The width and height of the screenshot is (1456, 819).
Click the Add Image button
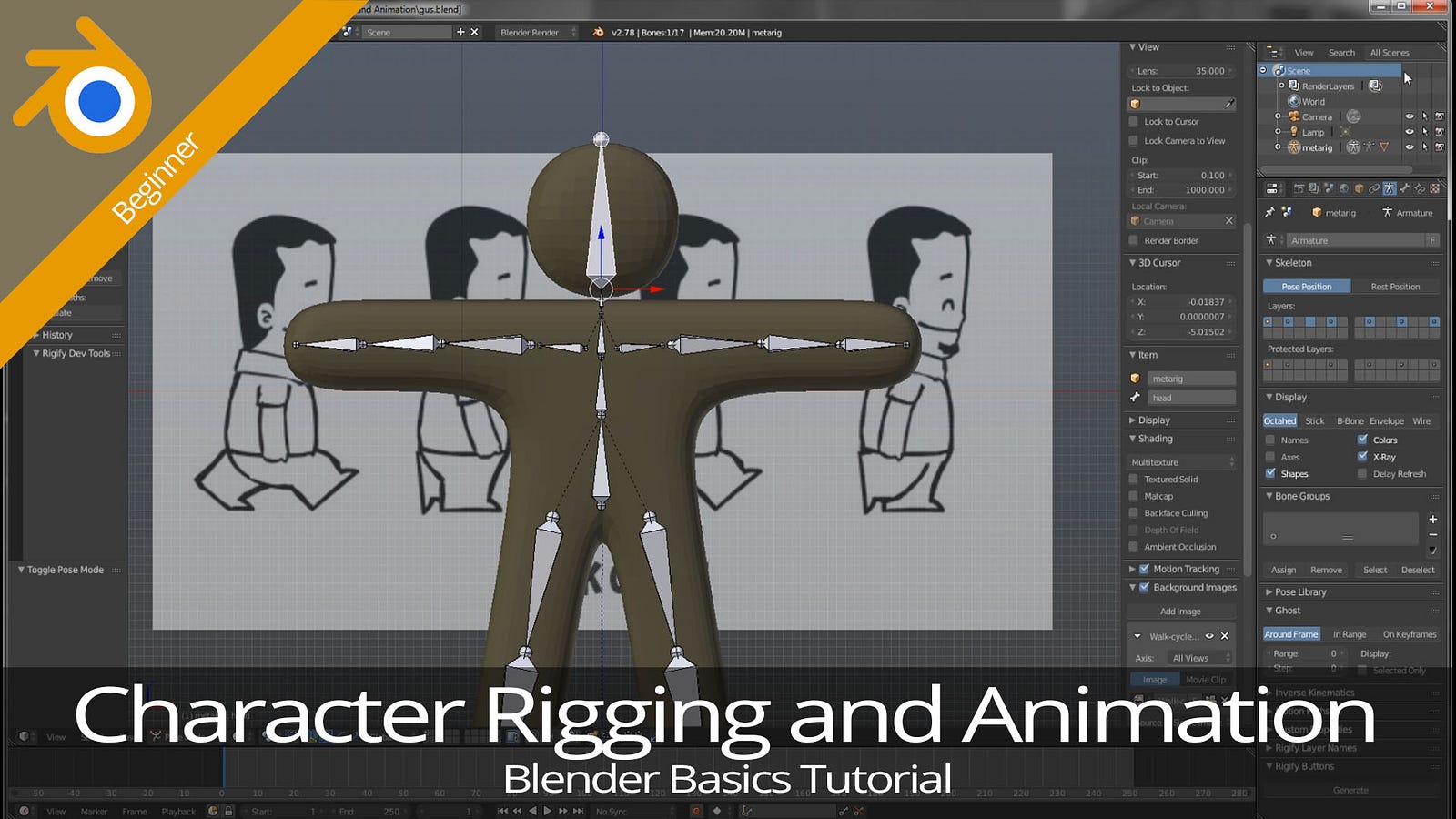point(1180,612)
